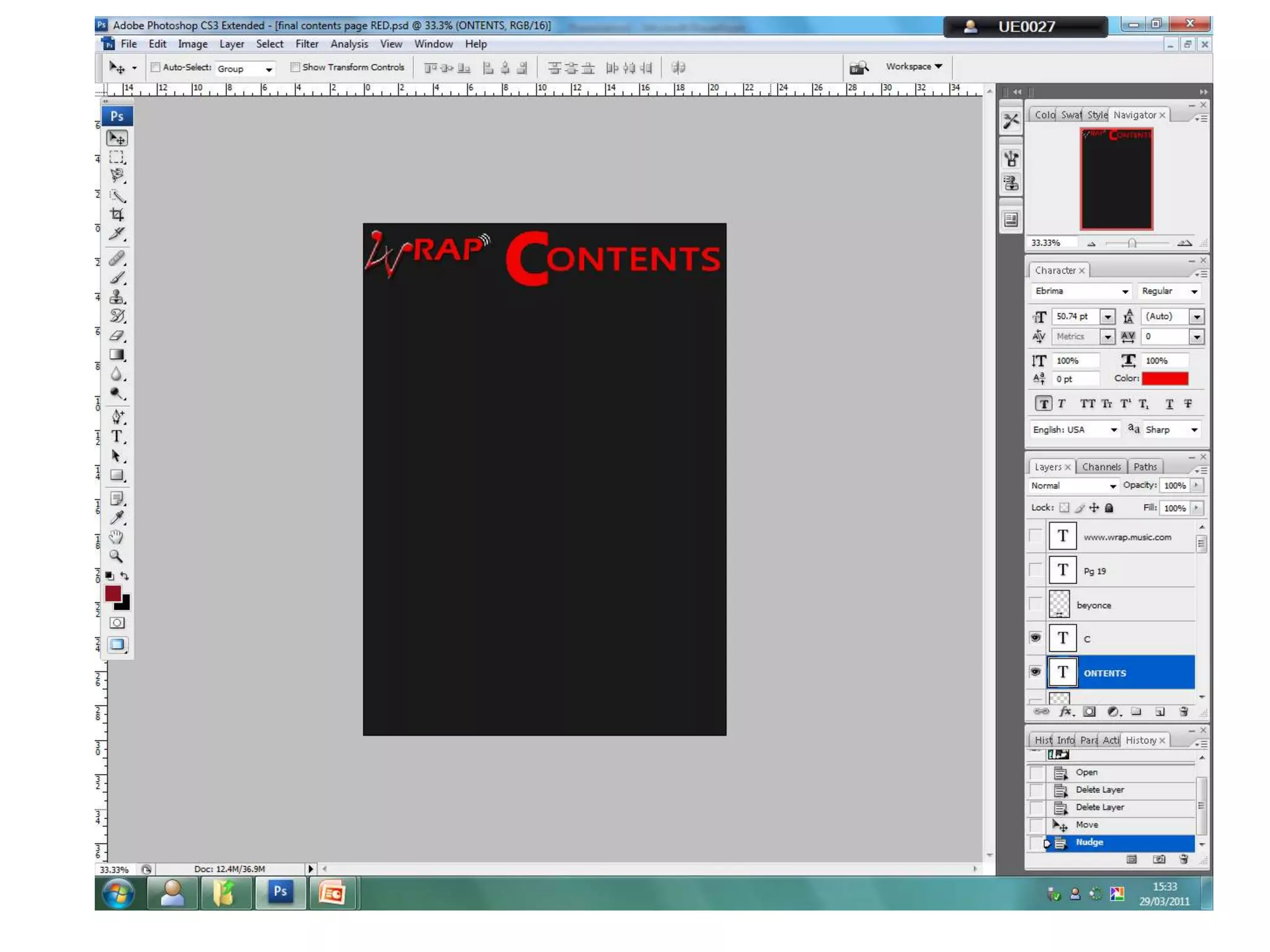Select the Lasso tool
This screenshot has height=952, width=1270.
click(x=117, y=176)
